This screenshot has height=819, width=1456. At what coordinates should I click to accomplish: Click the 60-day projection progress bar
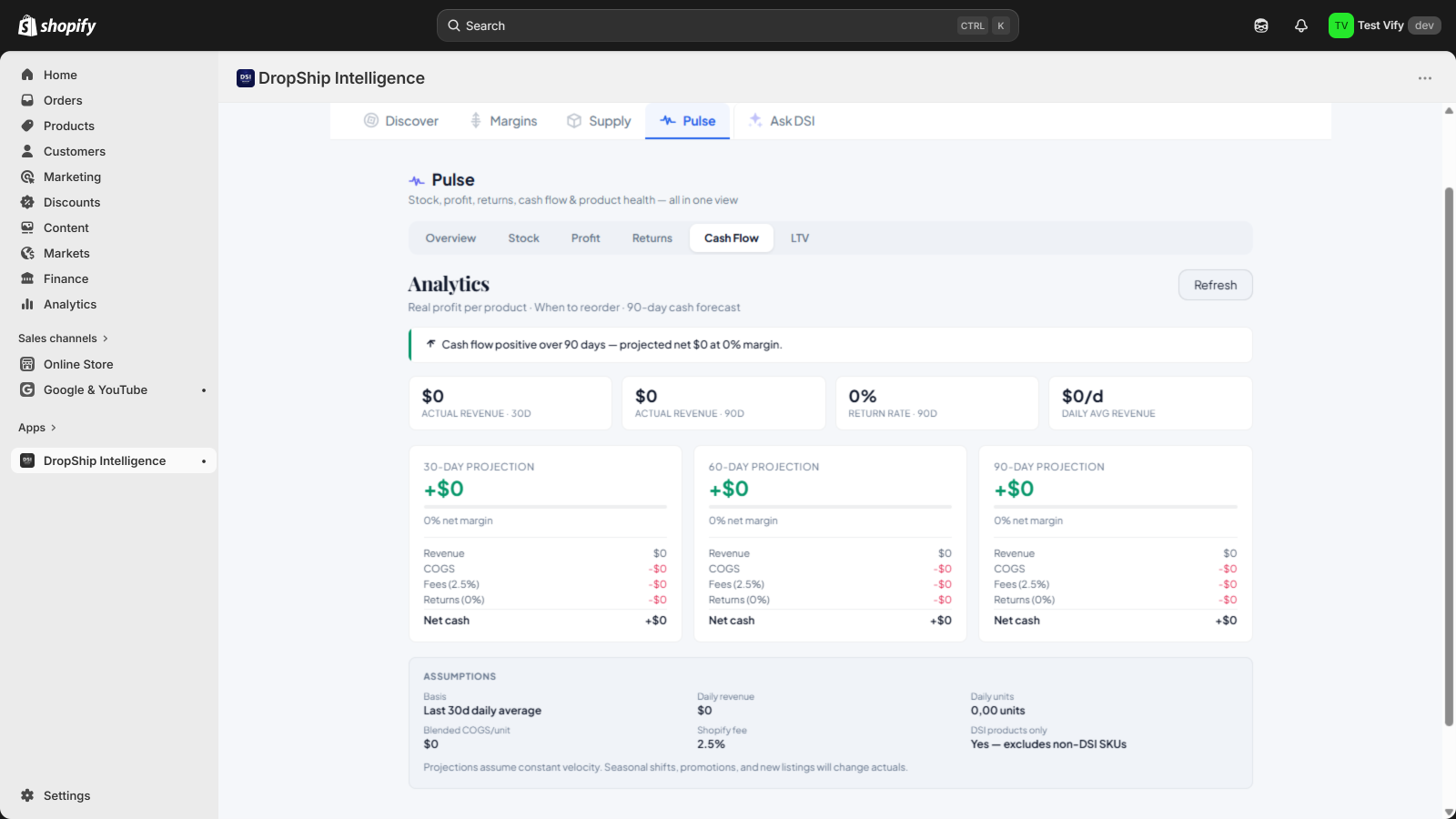[830, 507]
